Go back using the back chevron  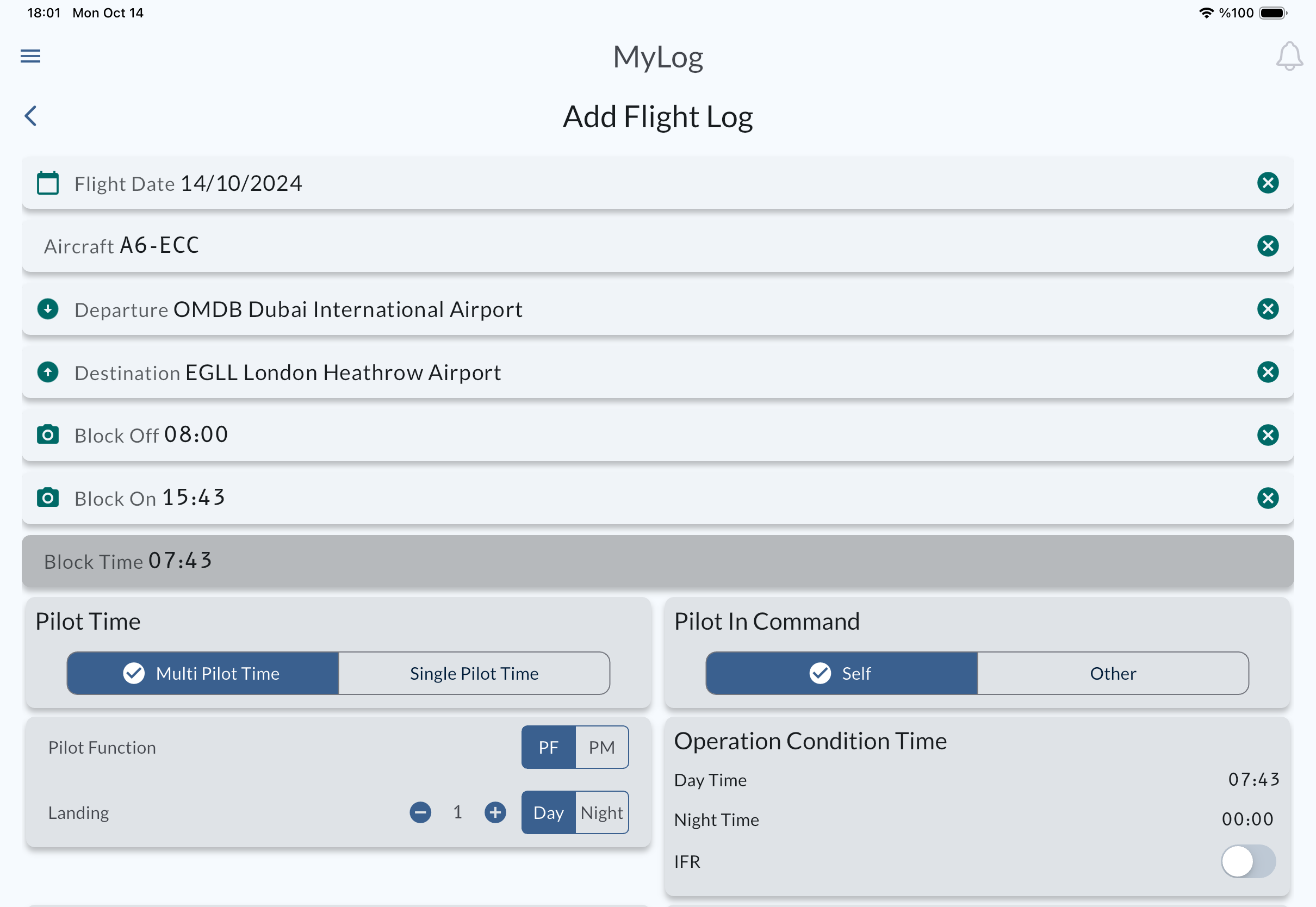pyautogui.click(x=31, y=116)
